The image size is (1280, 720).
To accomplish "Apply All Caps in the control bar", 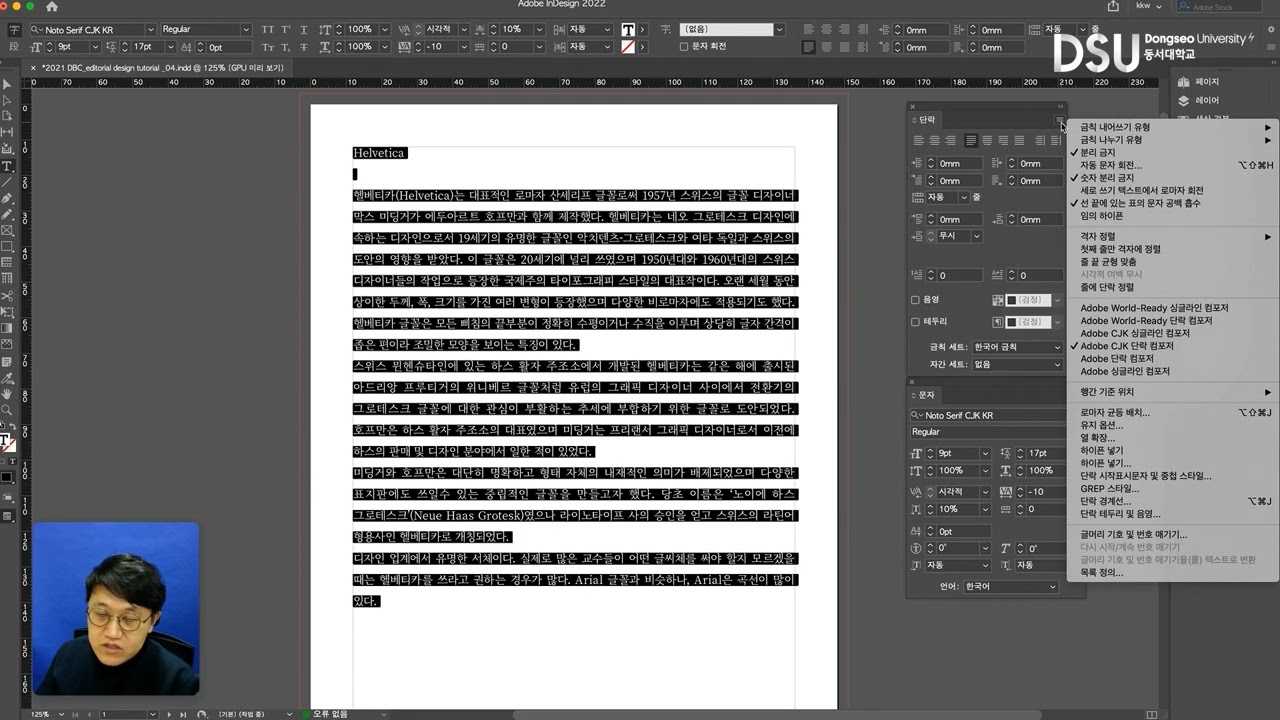I will [x=268, y=30].
